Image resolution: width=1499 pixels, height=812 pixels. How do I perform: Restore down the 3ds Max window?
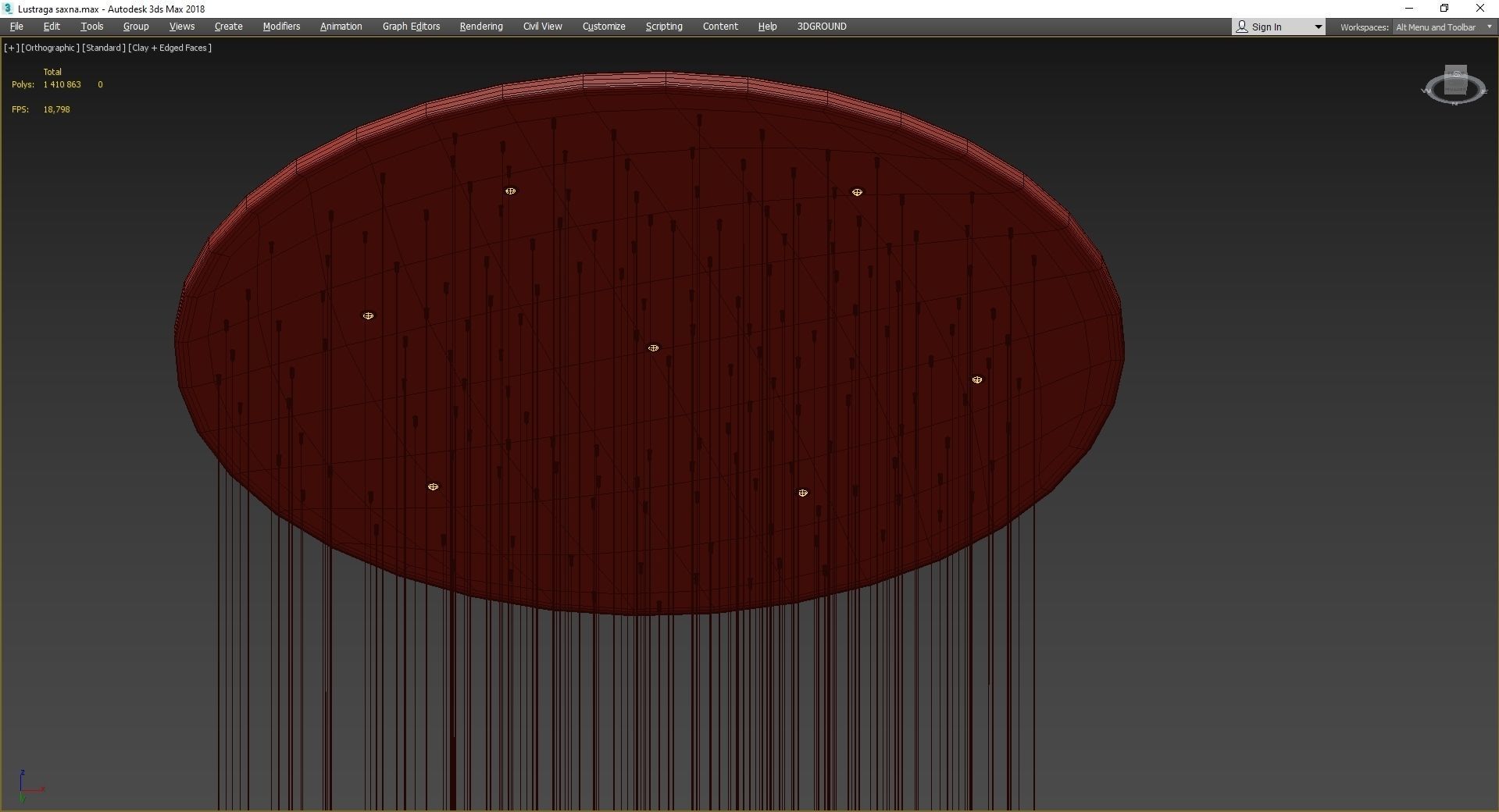point(1444,9)
